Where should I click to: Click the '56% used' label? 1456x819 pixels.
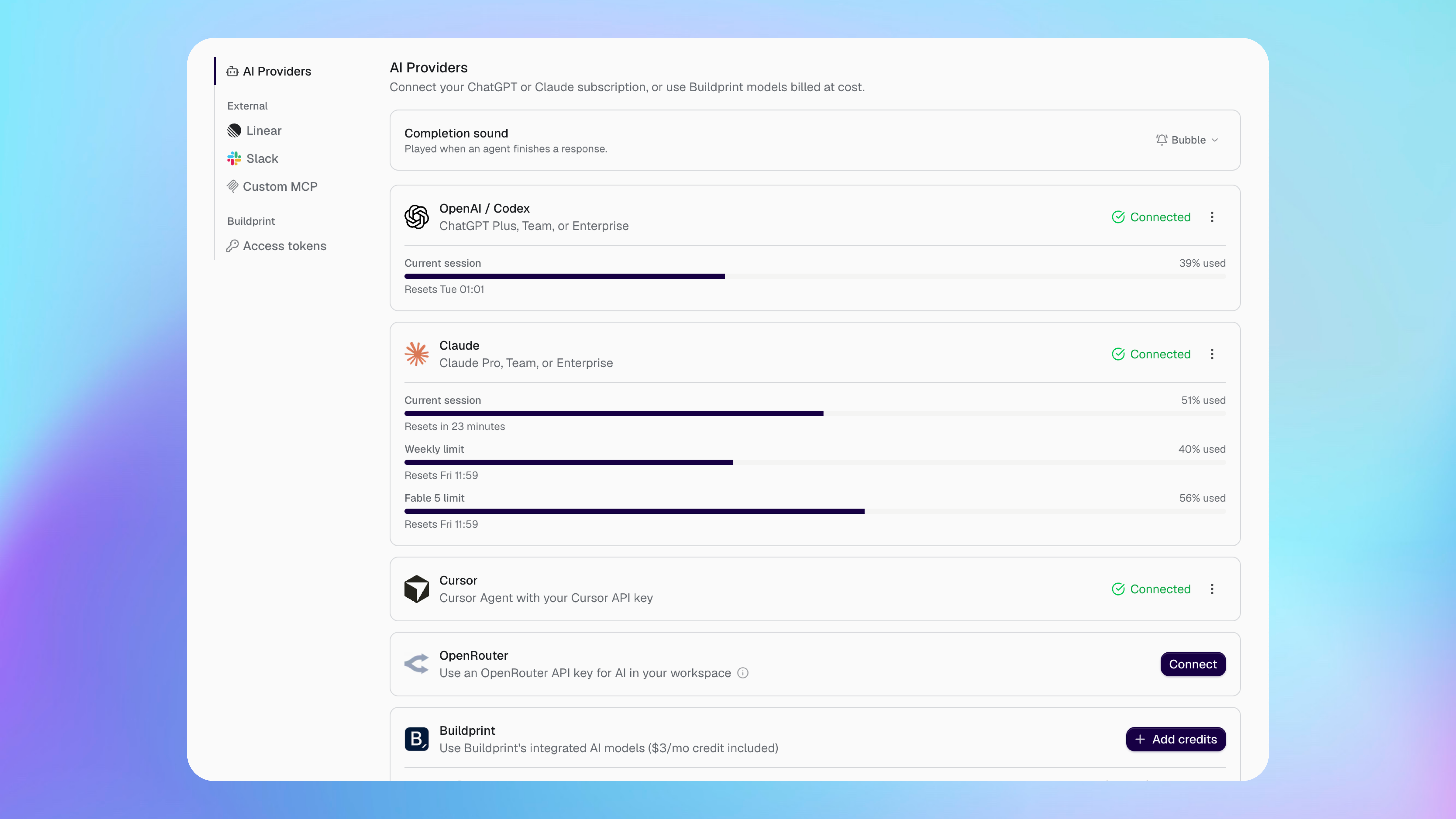pos(1202,498)
